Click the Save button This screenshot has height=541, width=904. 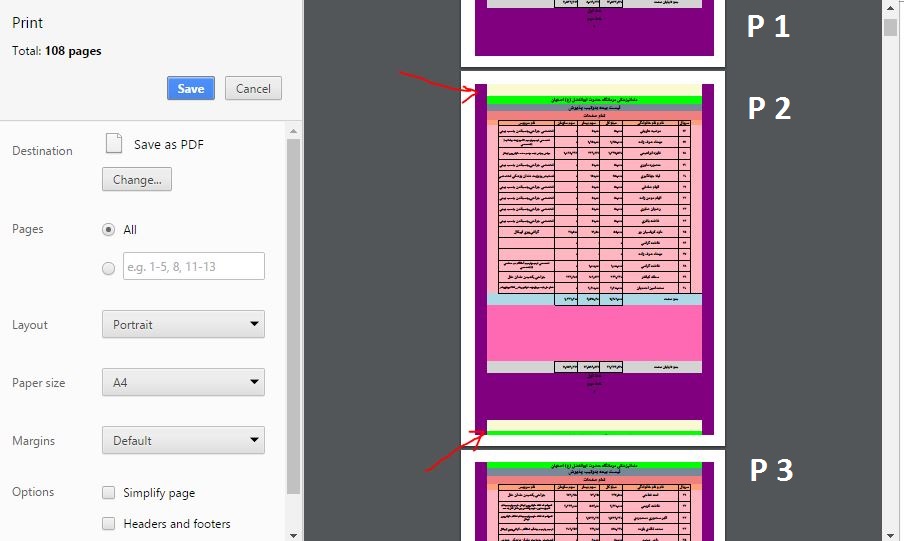pos(191,88)
